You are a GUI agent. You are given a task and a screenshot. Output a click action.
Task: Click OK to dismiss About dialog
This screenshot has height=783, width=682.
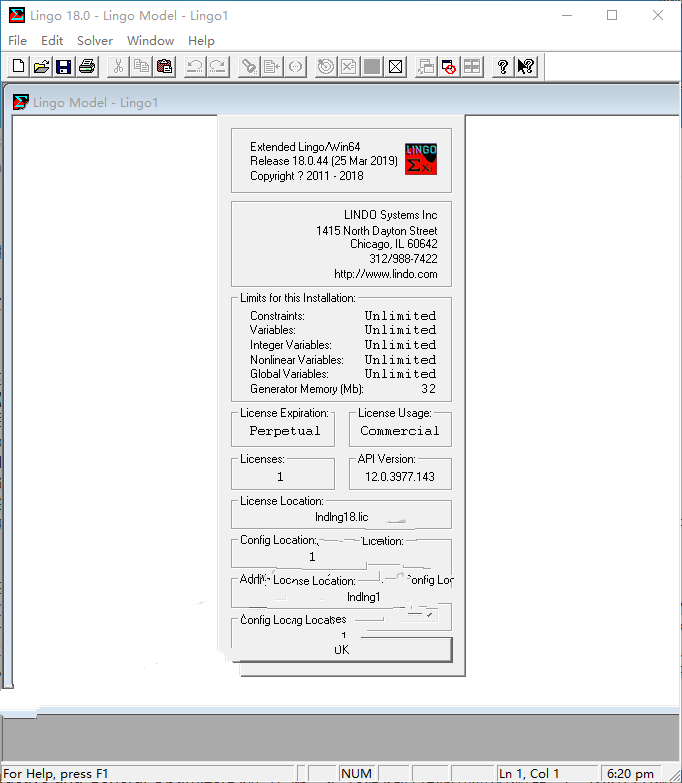342,650
